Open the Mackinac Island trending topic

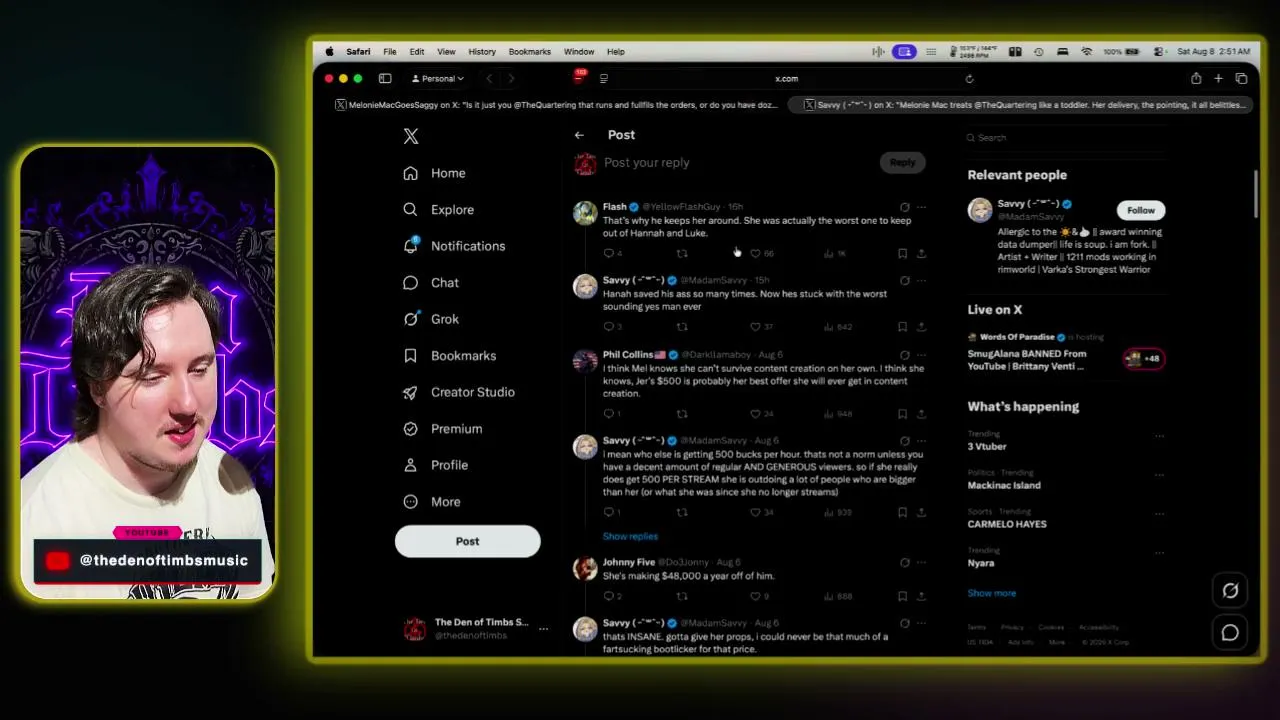1004,485
